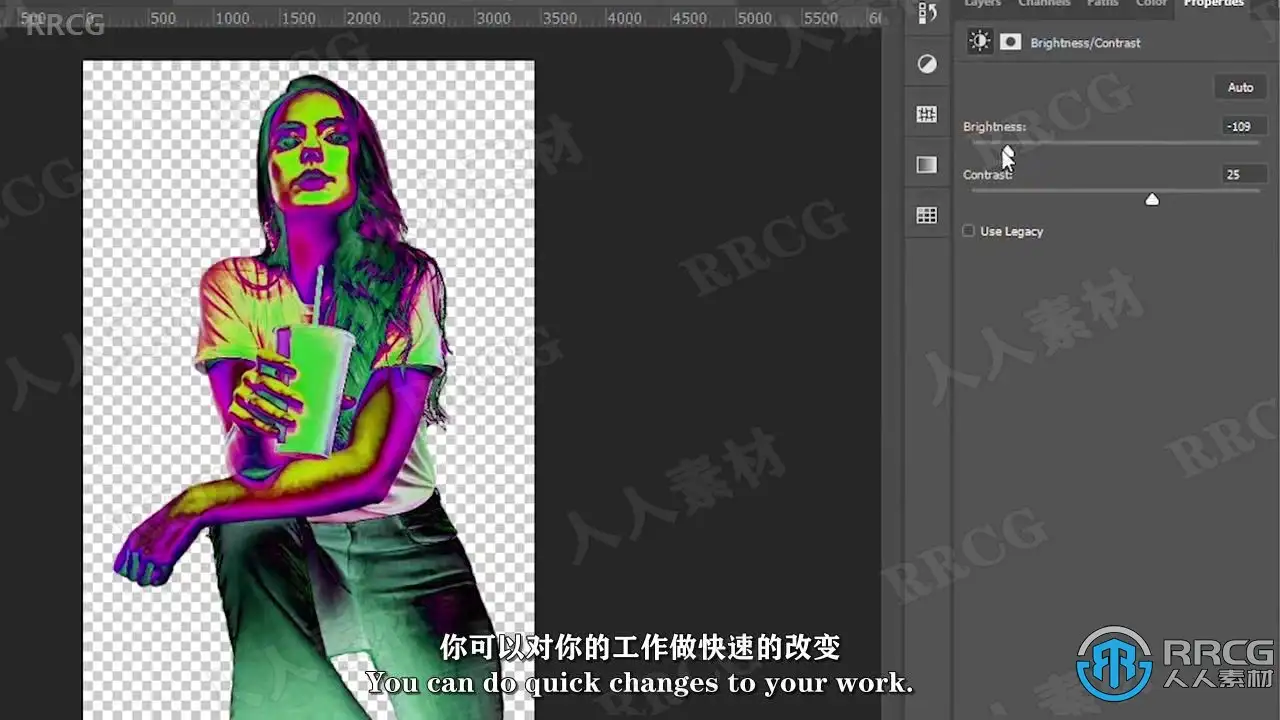
Task: Click the green cup on the canvas
Action: (x=313, y=390)
